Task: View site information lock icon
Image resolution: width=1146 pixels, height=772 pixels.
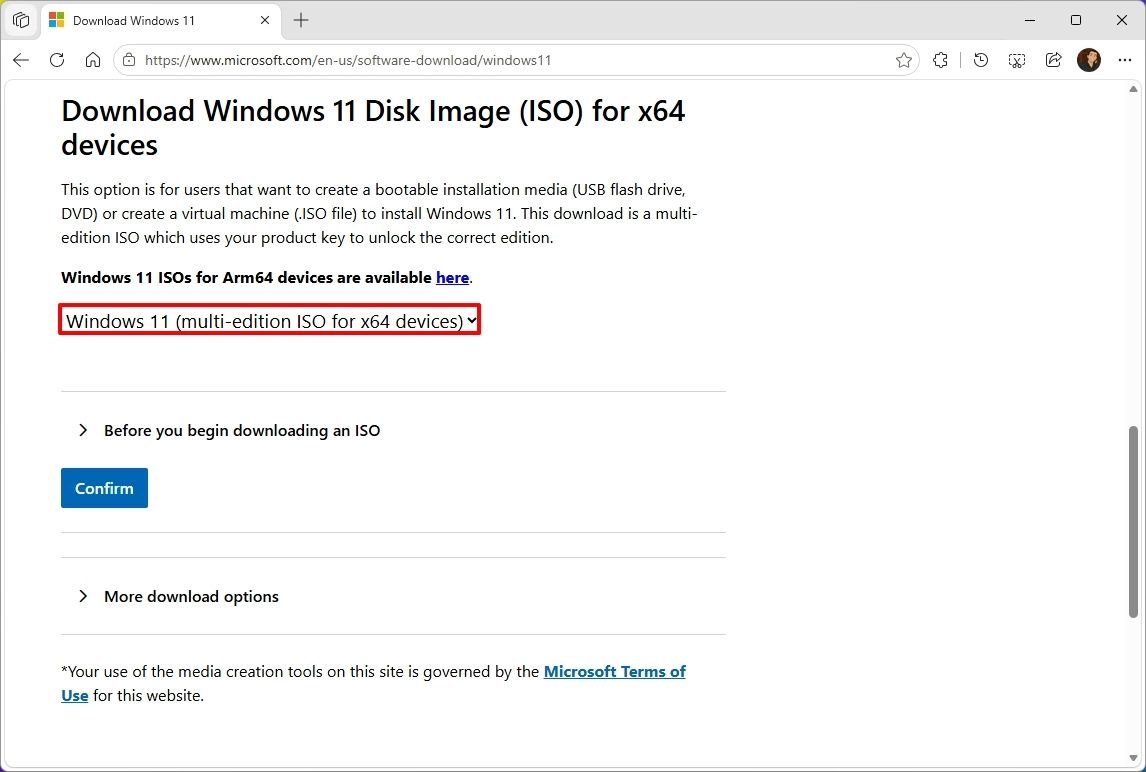Action: click(129, 60)
